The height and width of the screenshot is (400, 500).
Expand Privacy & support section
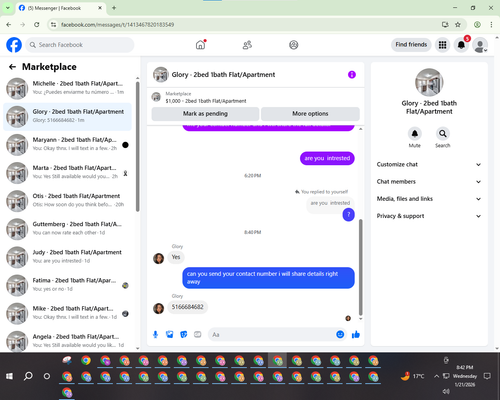[x=429, y=216]
